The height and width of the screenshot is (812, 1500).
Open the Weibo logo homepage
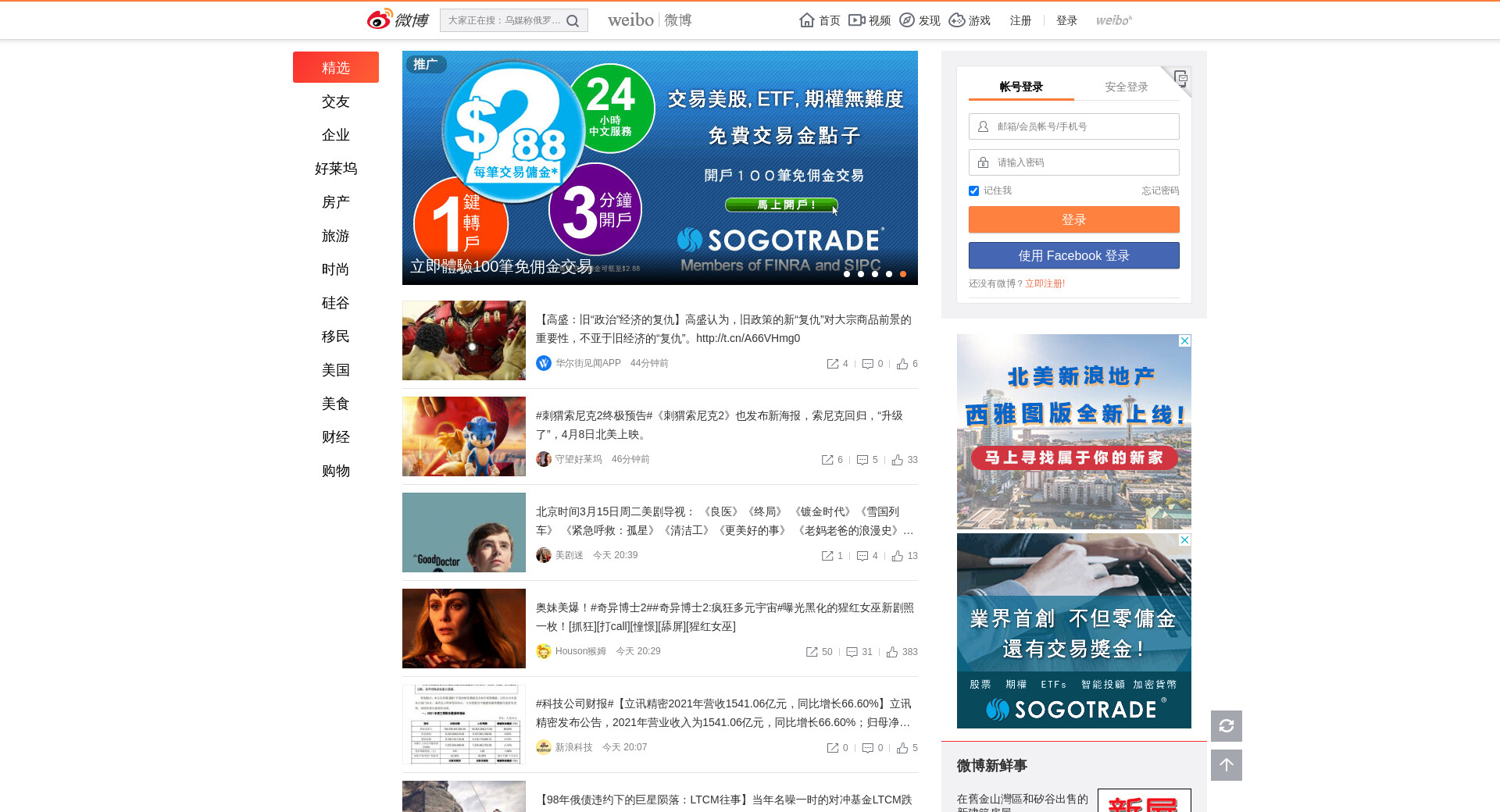coord(398,20)
